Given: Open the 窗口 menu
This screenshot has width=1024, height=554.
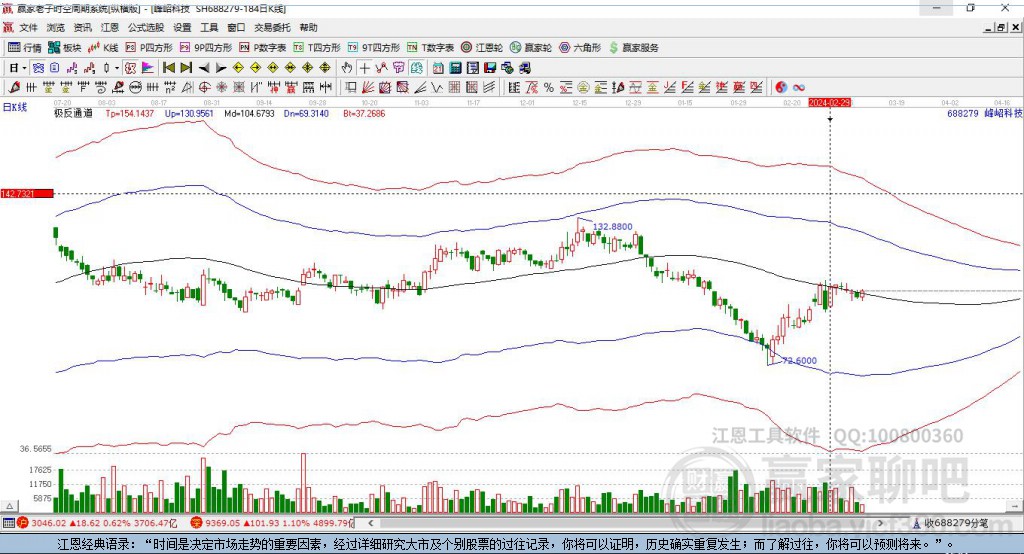Looking at the screenshot, I should point(236,27).
